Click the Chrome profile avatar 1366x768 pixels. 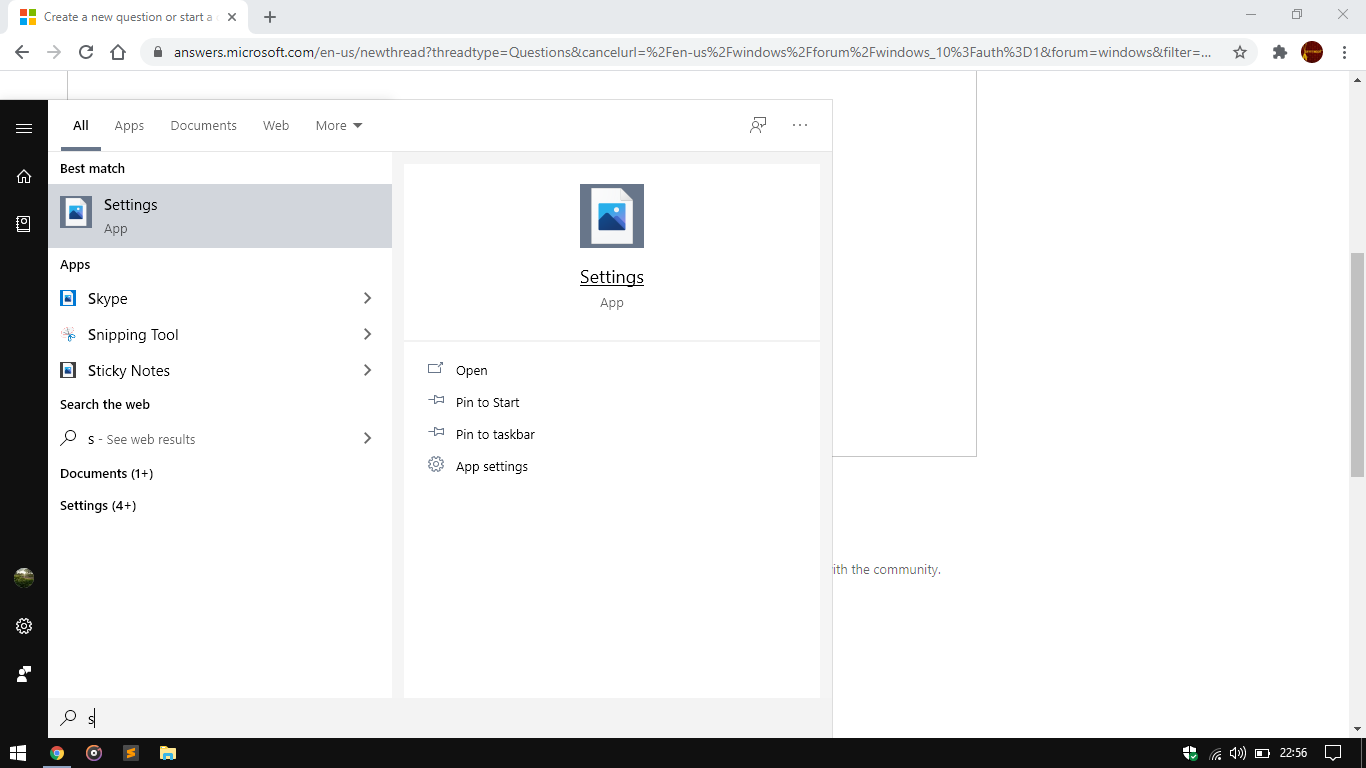1312,52
